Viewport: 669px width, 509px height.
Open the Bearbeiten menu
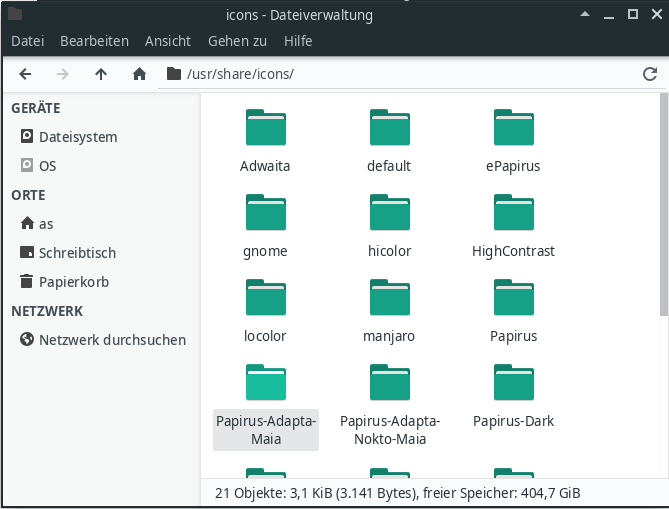(x=94, y=41)
